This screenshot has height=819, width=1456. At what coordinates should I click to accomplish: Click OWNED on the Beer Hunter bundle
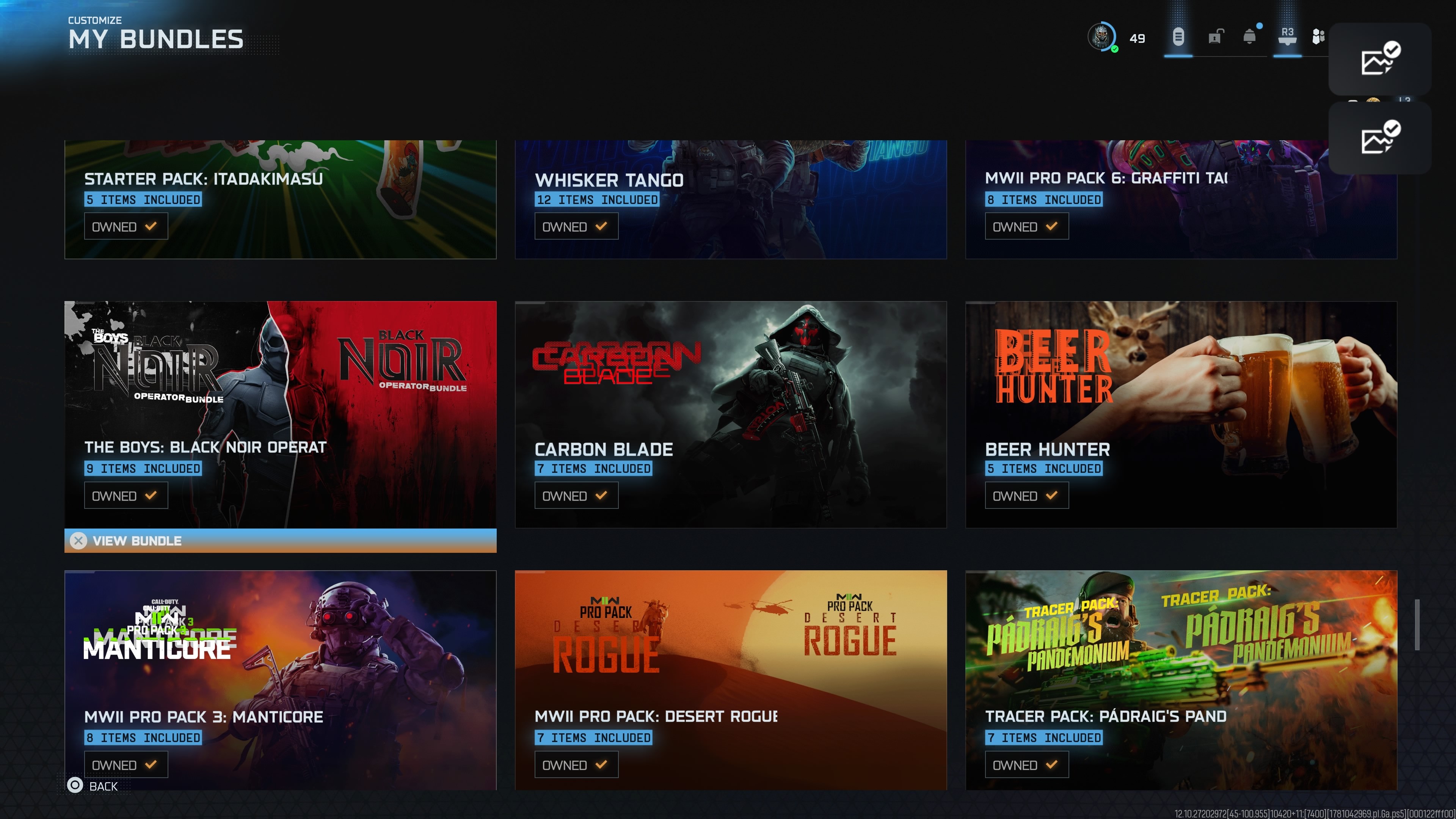tap(1027, 496)
